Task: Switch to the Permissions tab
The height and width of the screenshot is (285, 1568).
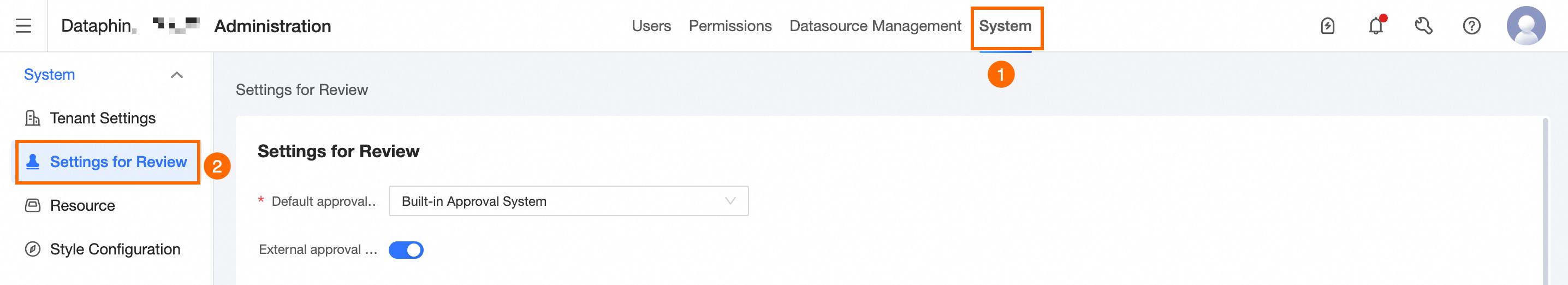Action: tap(730, 26)
